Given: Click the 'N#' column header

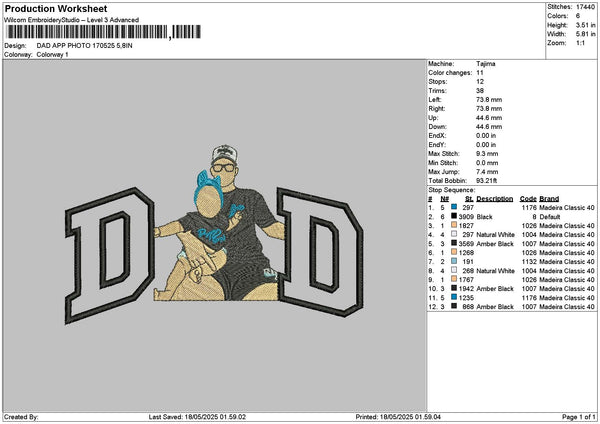Looking at the screenshot, I should 444,199.
